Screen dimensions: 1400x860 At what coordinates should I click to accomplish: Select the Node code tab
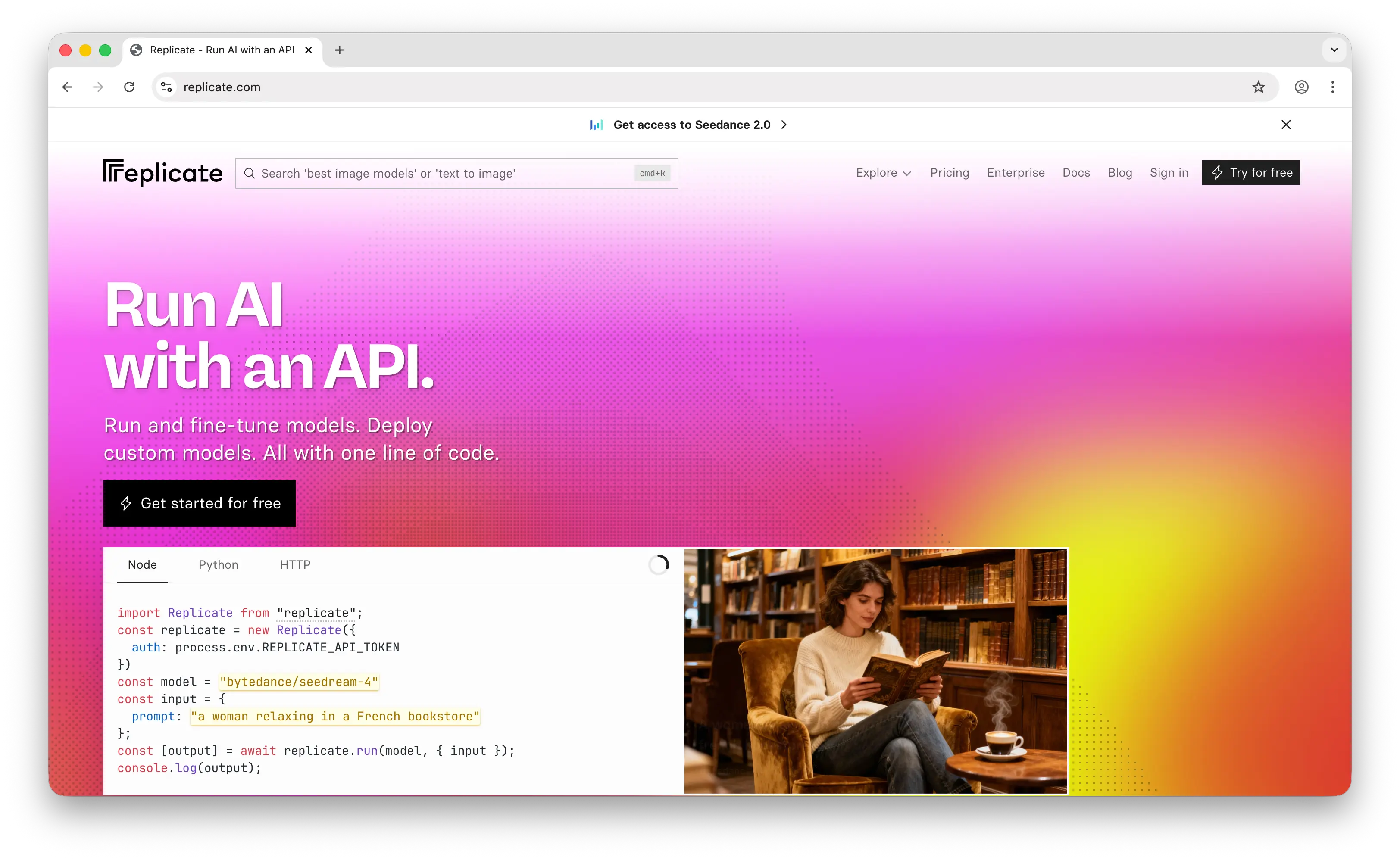point(142,565)
